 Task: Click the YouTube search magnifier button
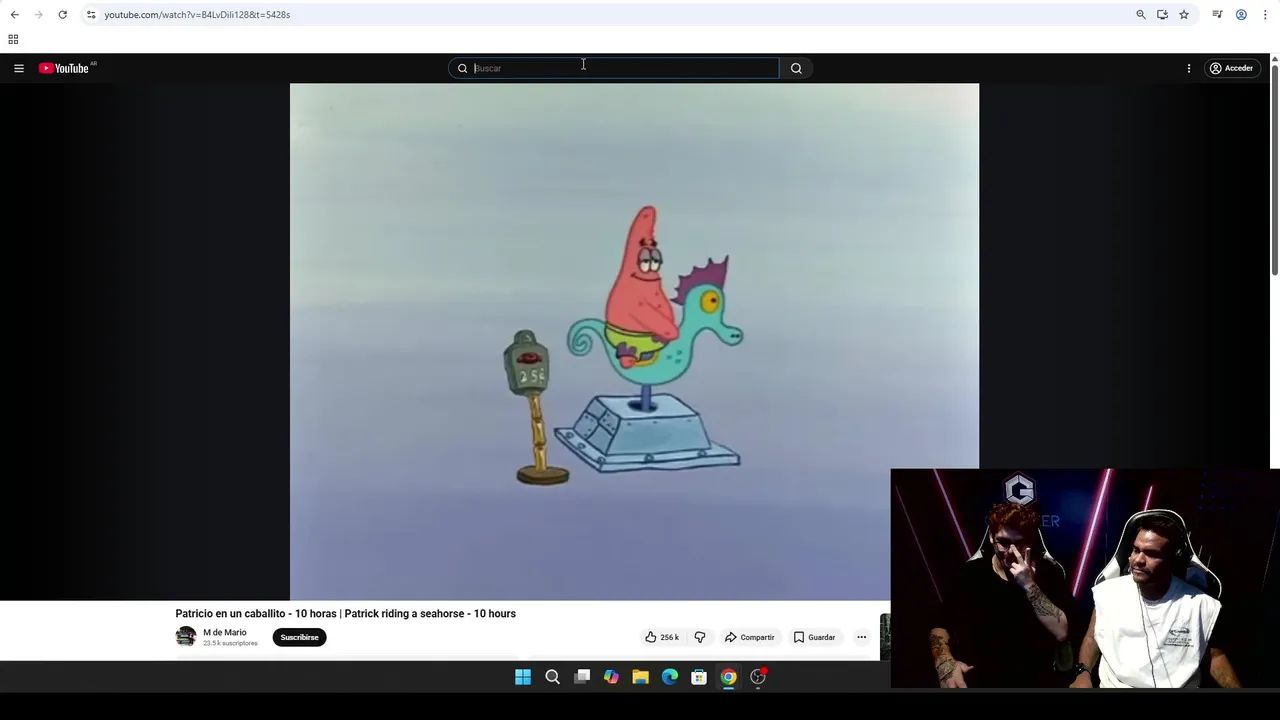(796, 68)
